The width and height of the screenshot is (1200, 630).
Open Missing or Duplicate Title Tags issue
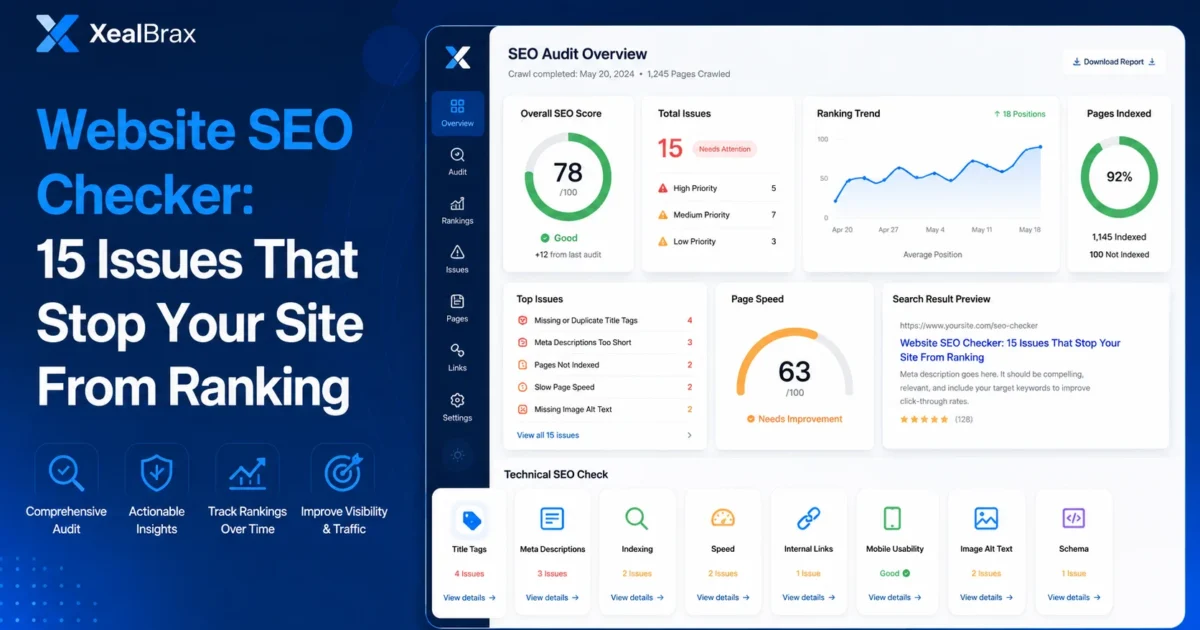pyautogui.click(x=605, y=321)
